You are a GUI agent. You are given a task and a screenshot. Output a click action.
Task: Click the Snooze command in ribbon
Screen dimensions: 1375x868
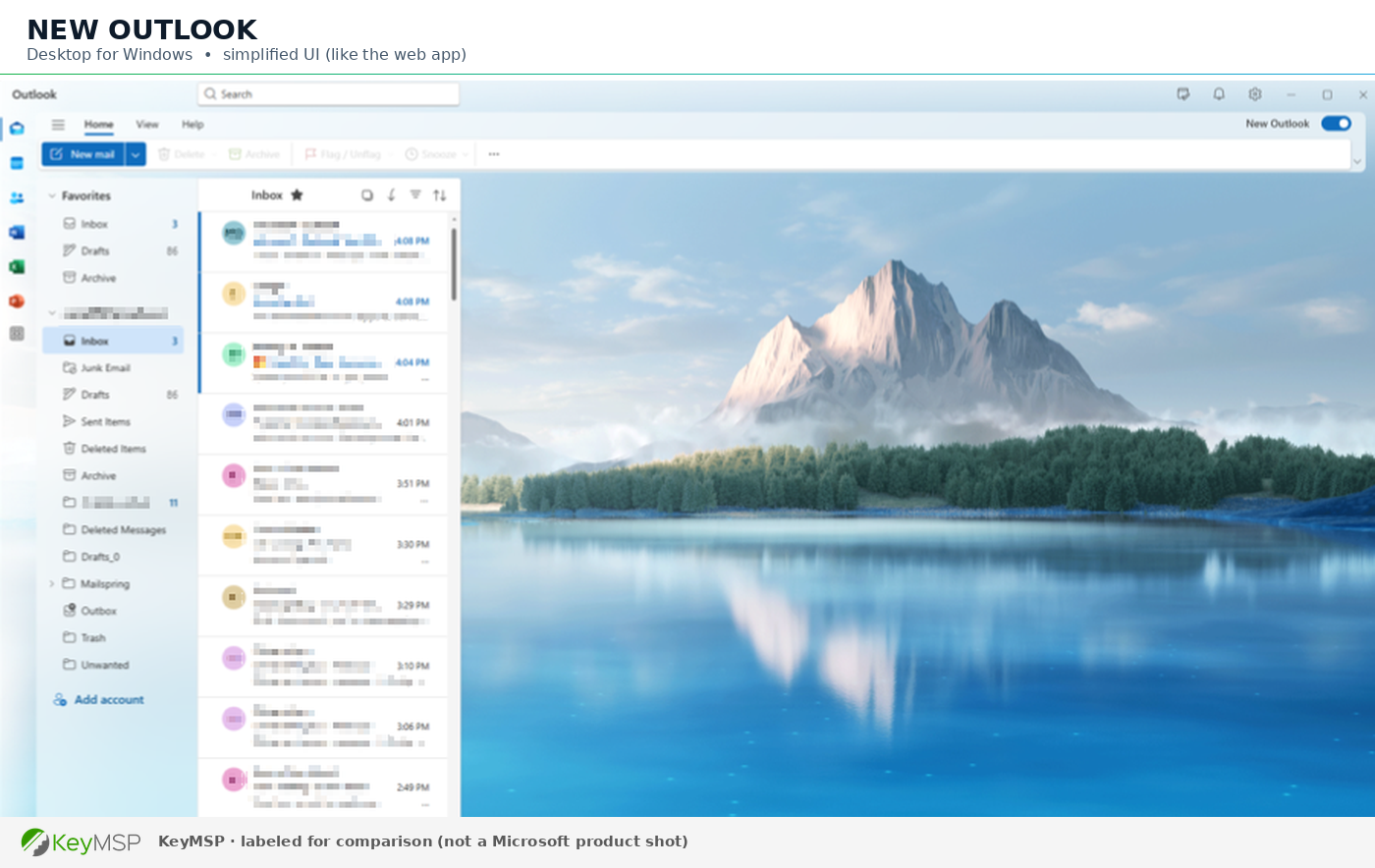tap(431, 154)
